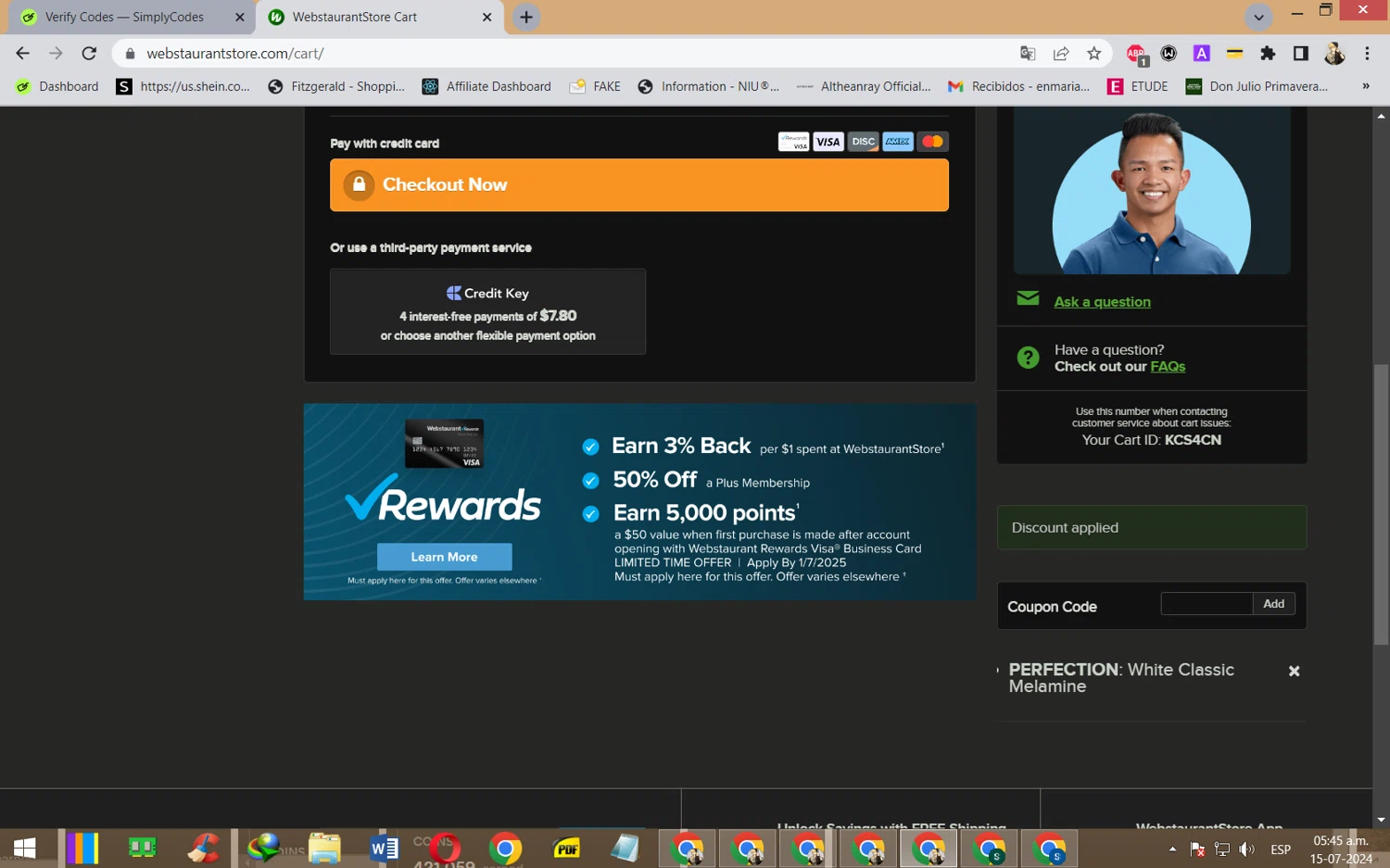The height and width of the screenshot is (868, 1390).
Task: Close the Verify Codes tab
Action: [239, 17]
